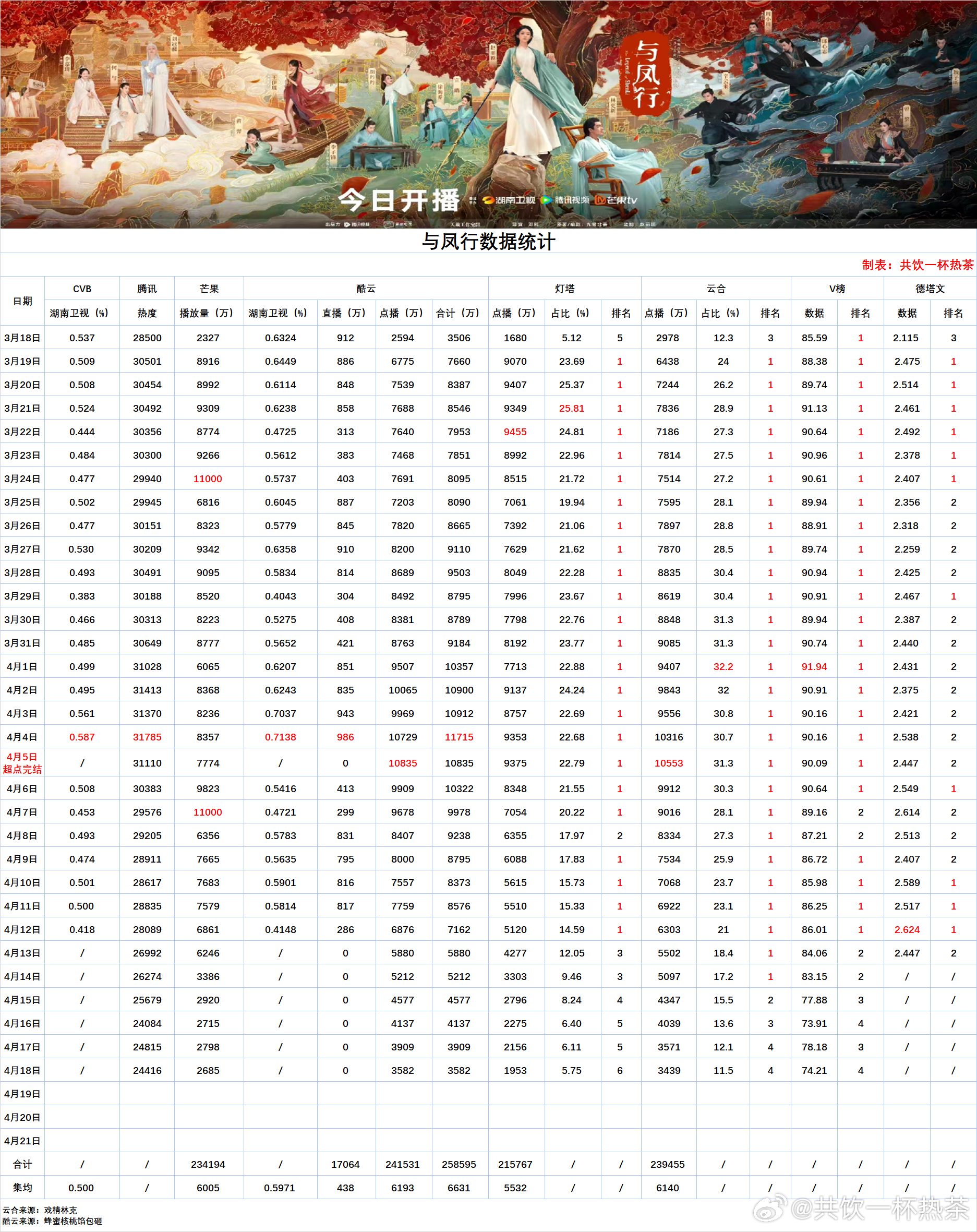Click the 234194 total in the 合计 row
Viewport: 977px width, 1232px height.
(208, 1164)
